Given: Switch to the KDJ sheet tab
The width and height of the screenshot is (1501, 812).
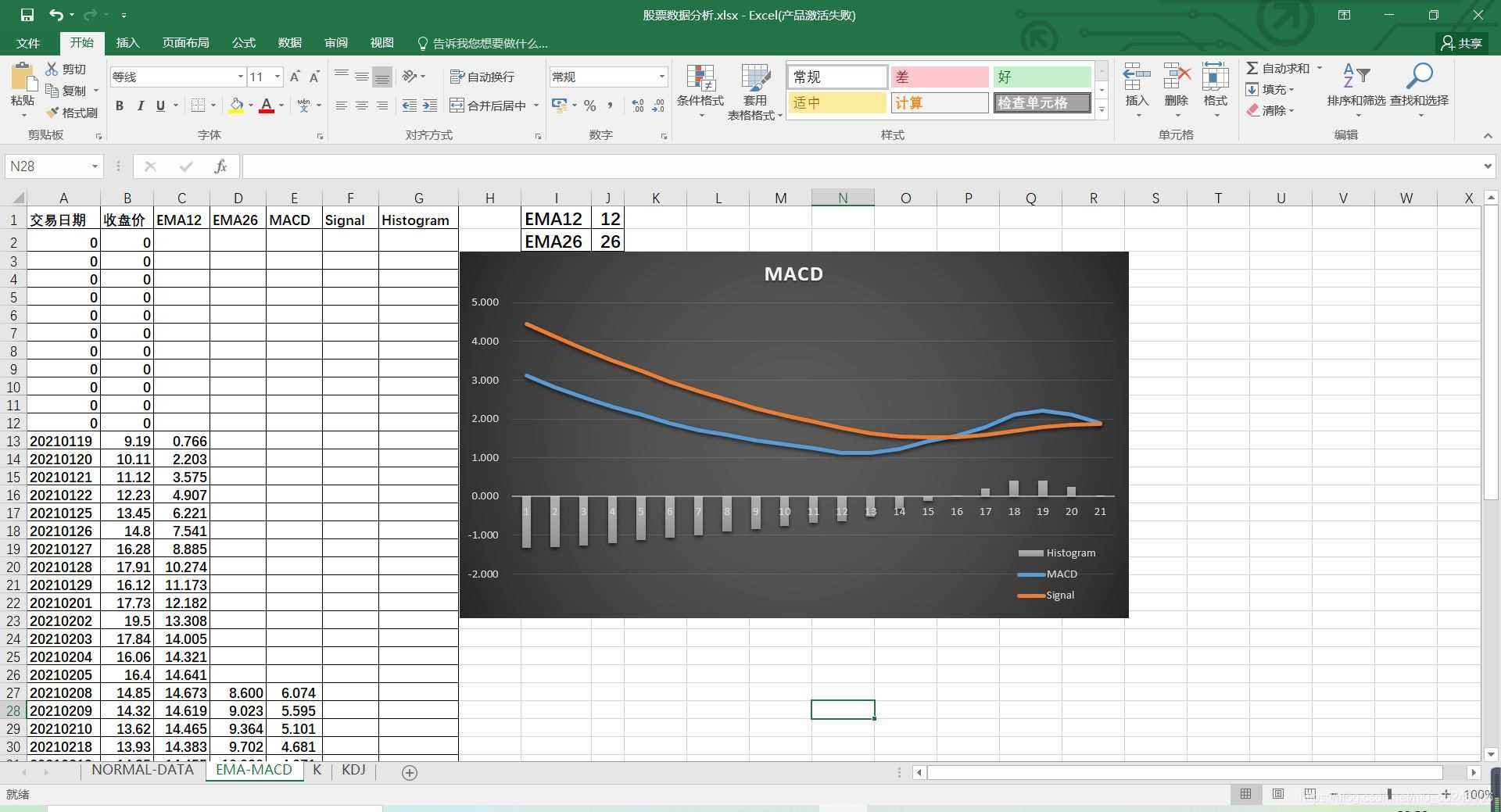Looking at the screenshot, I should [353, 770].
